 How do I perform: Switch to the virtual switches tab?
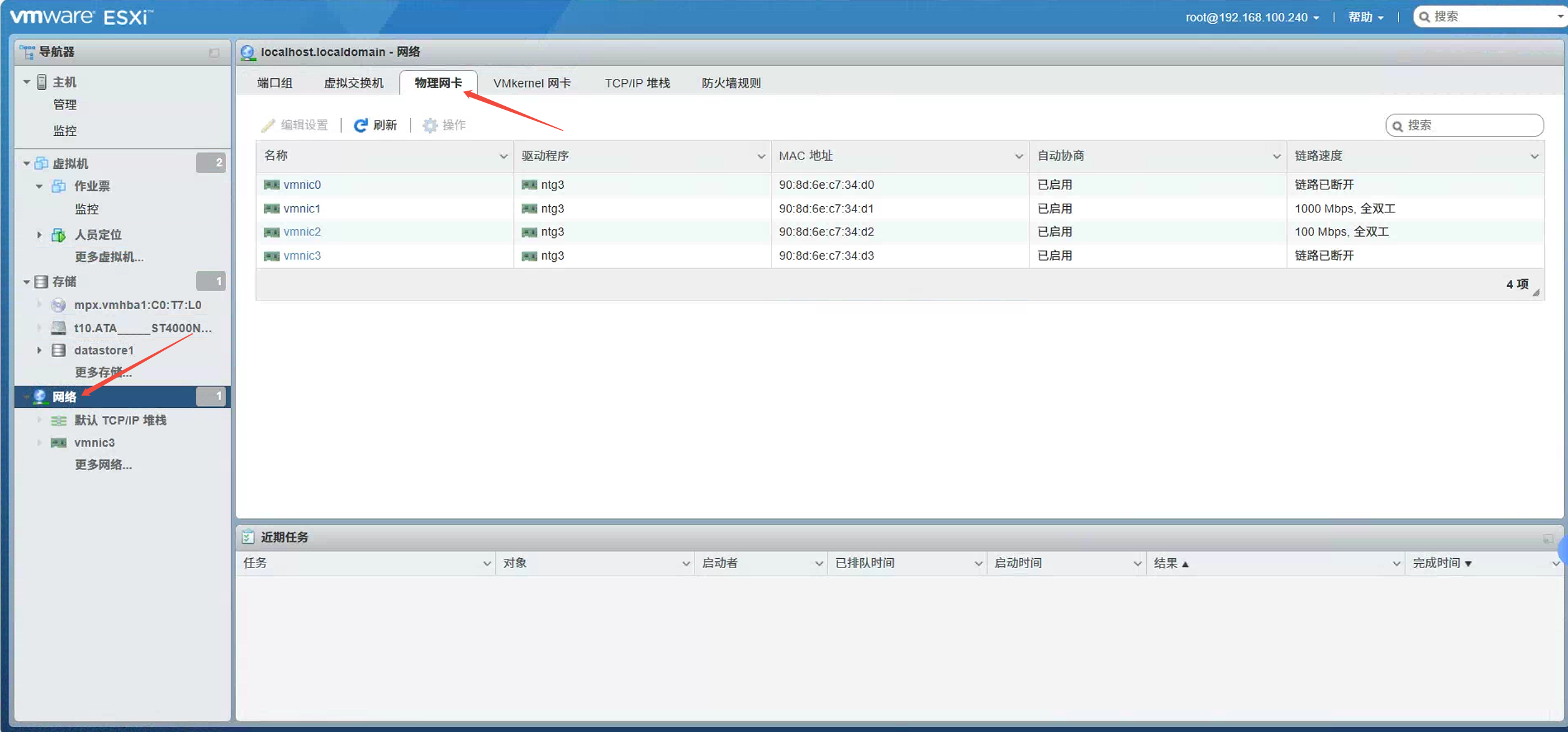pyautogui.click(x=353, y=83)
